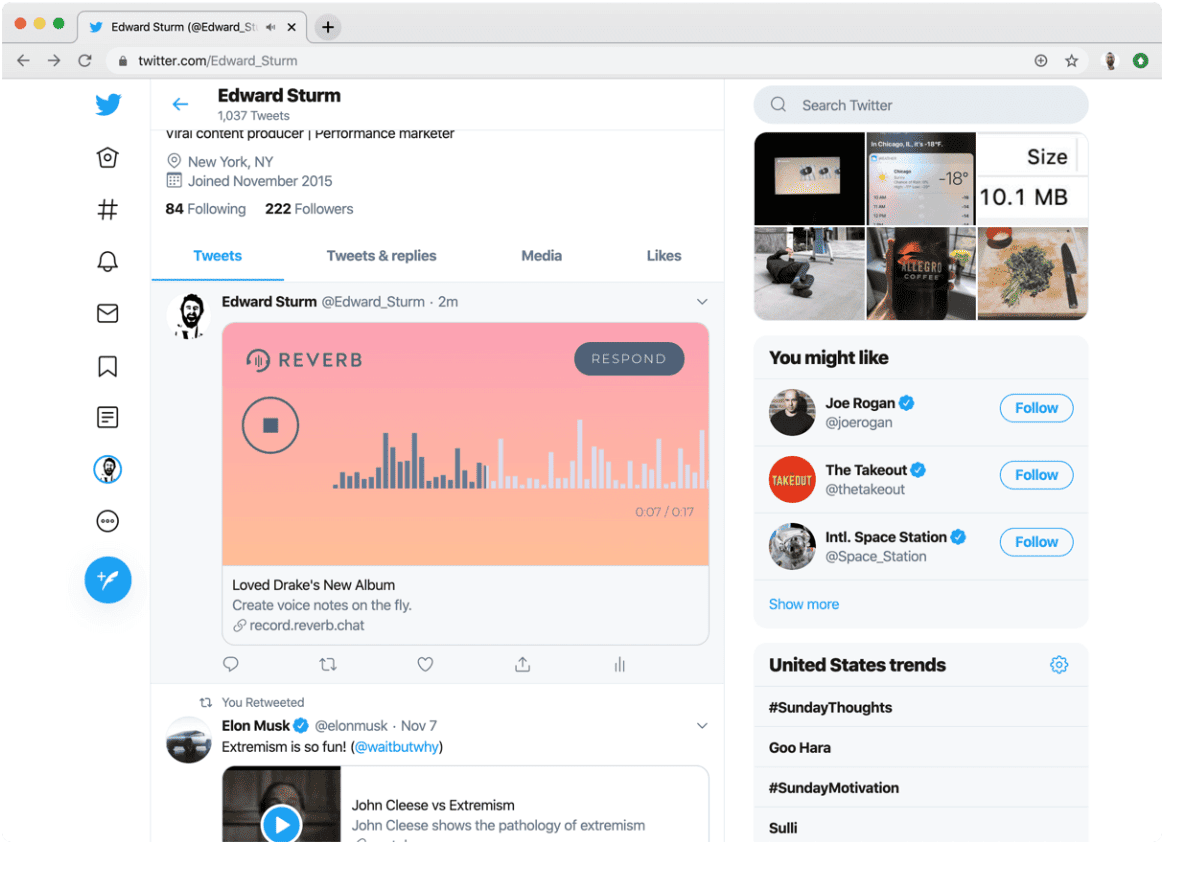Screen dimensions: 1186x892
Task: Expand options on Edward Sturm's tweet
Action: tap(702, 302)
